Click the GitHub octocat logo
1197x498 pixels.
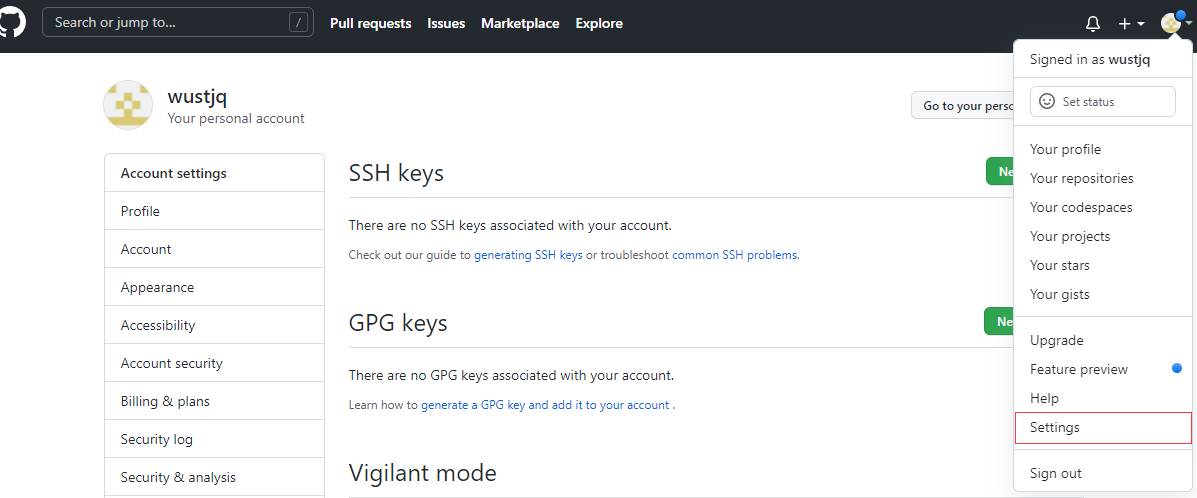click(12, 23)
